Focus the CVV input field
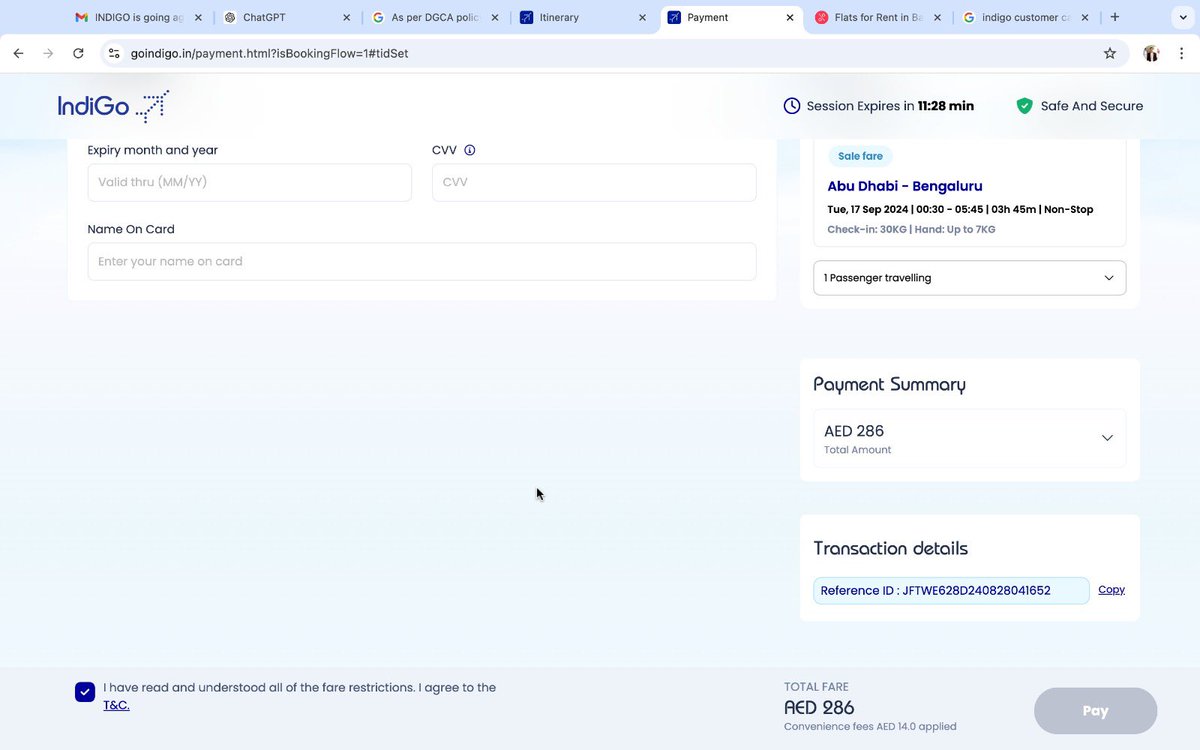The width and height of the screenshot is (1200, 750). click(594, 182)
